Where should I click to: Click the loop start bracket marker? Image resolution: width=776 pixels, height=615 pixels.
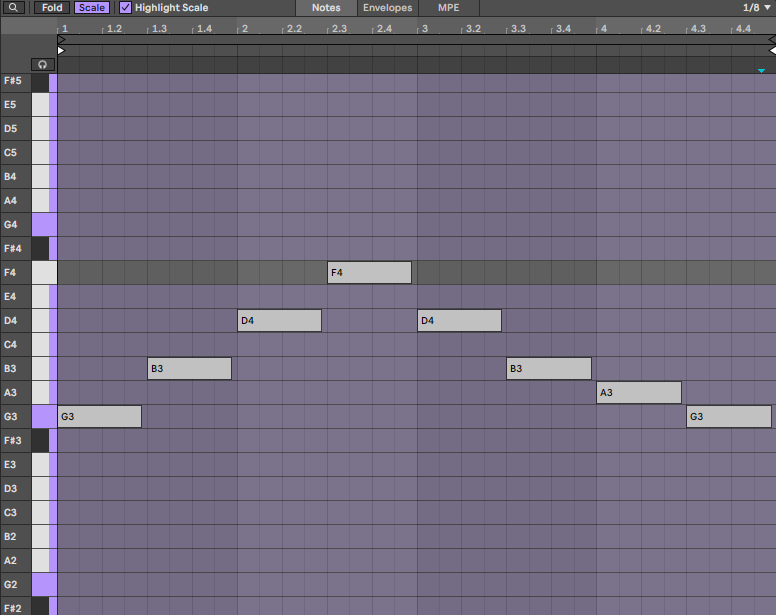[61, 40]
